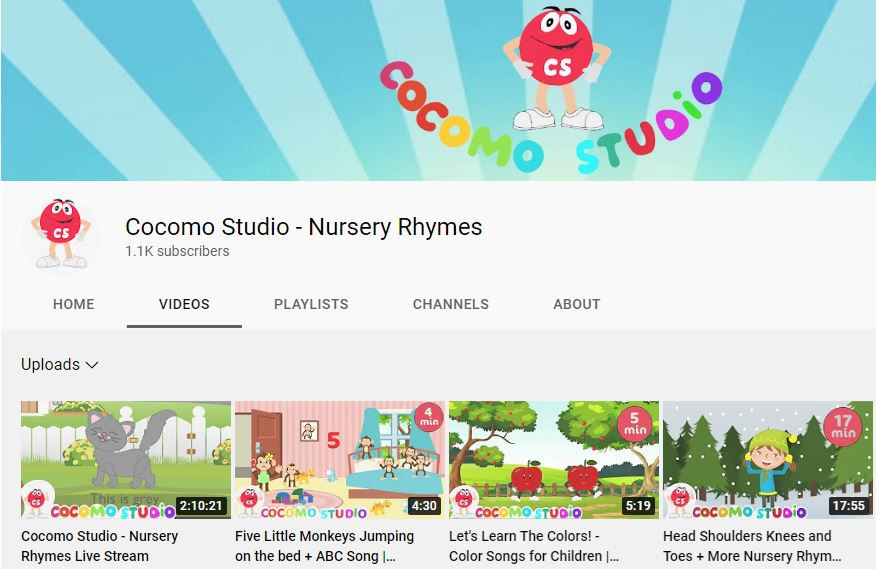Open the Let's Learn The Colors title
Screen dimensions: 876x569
534,546
